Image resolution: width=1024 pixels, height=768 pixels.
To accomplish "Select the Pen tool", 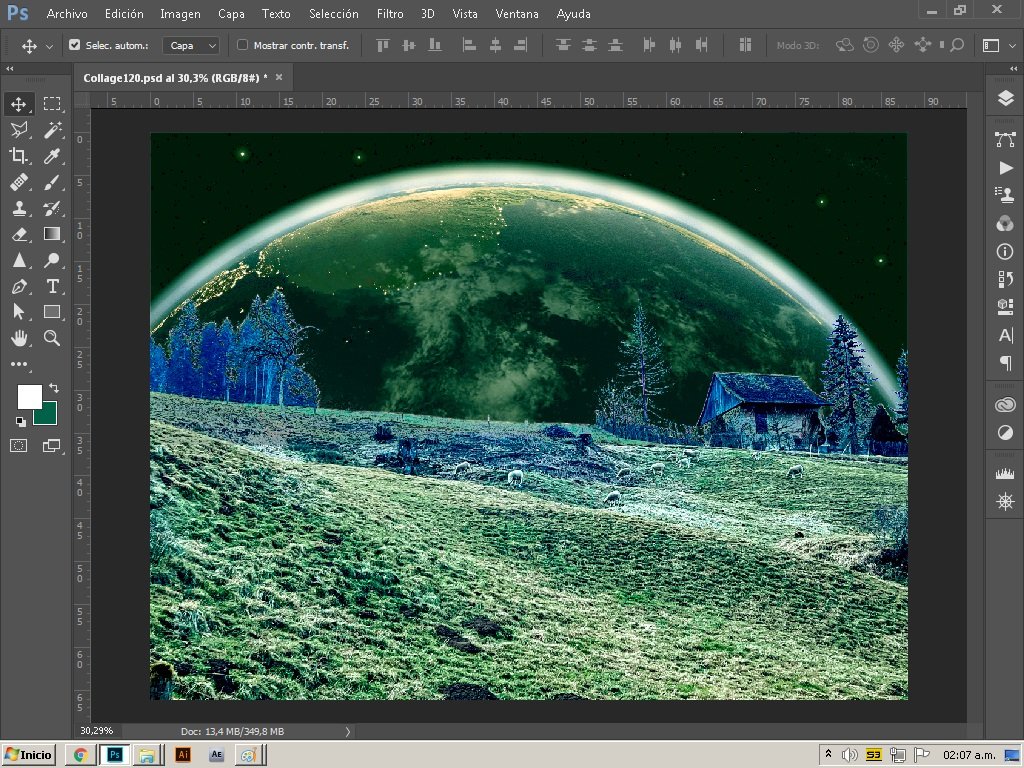I will click(18, 286).
